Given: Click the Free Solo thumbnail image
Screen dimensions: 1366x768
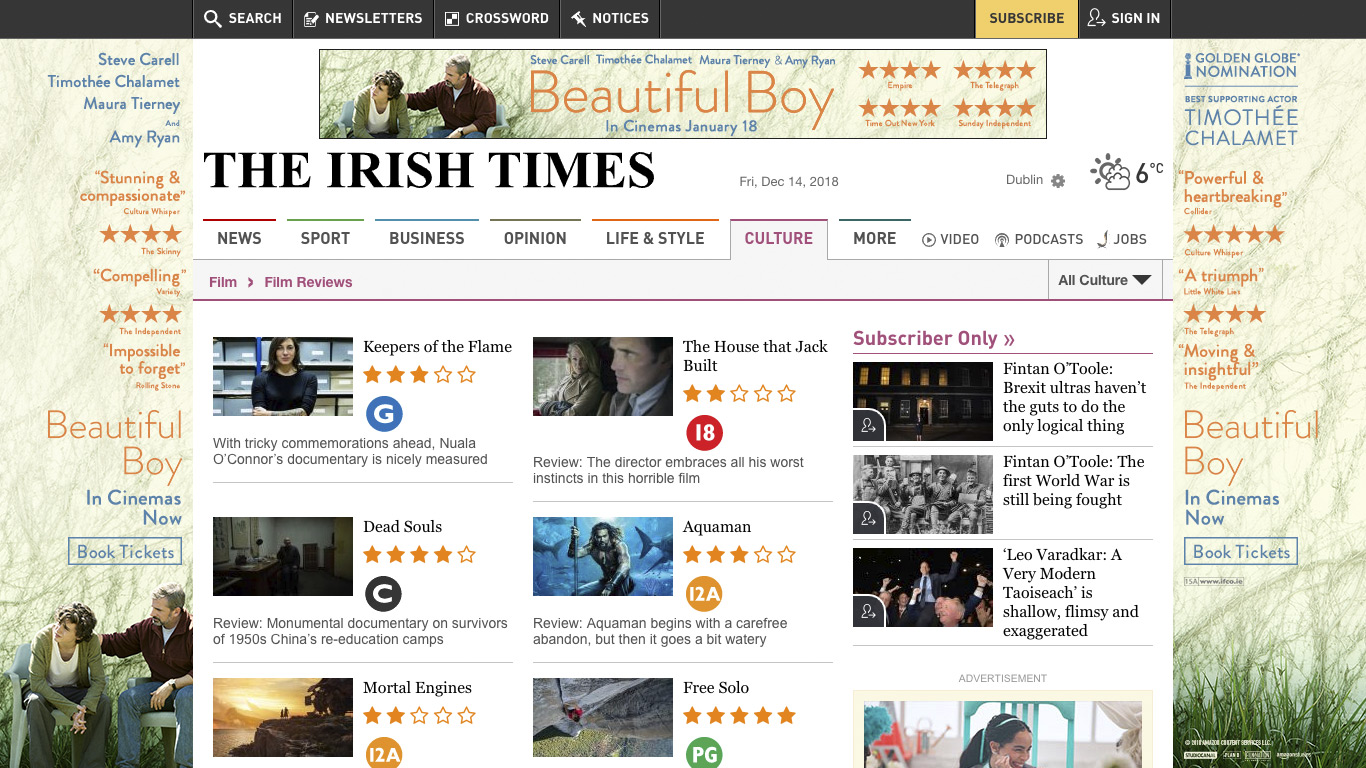Looking at the screenshot, I should tap(603, 717).
